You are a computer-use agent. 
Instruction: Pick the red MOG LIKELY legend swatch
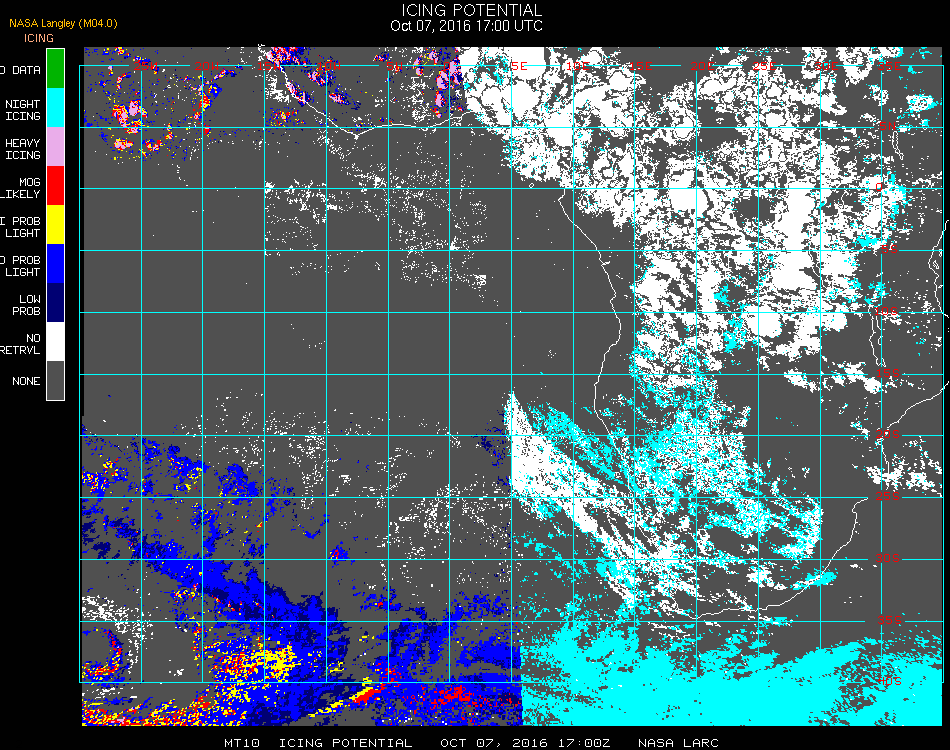click(x=55, y=185)
